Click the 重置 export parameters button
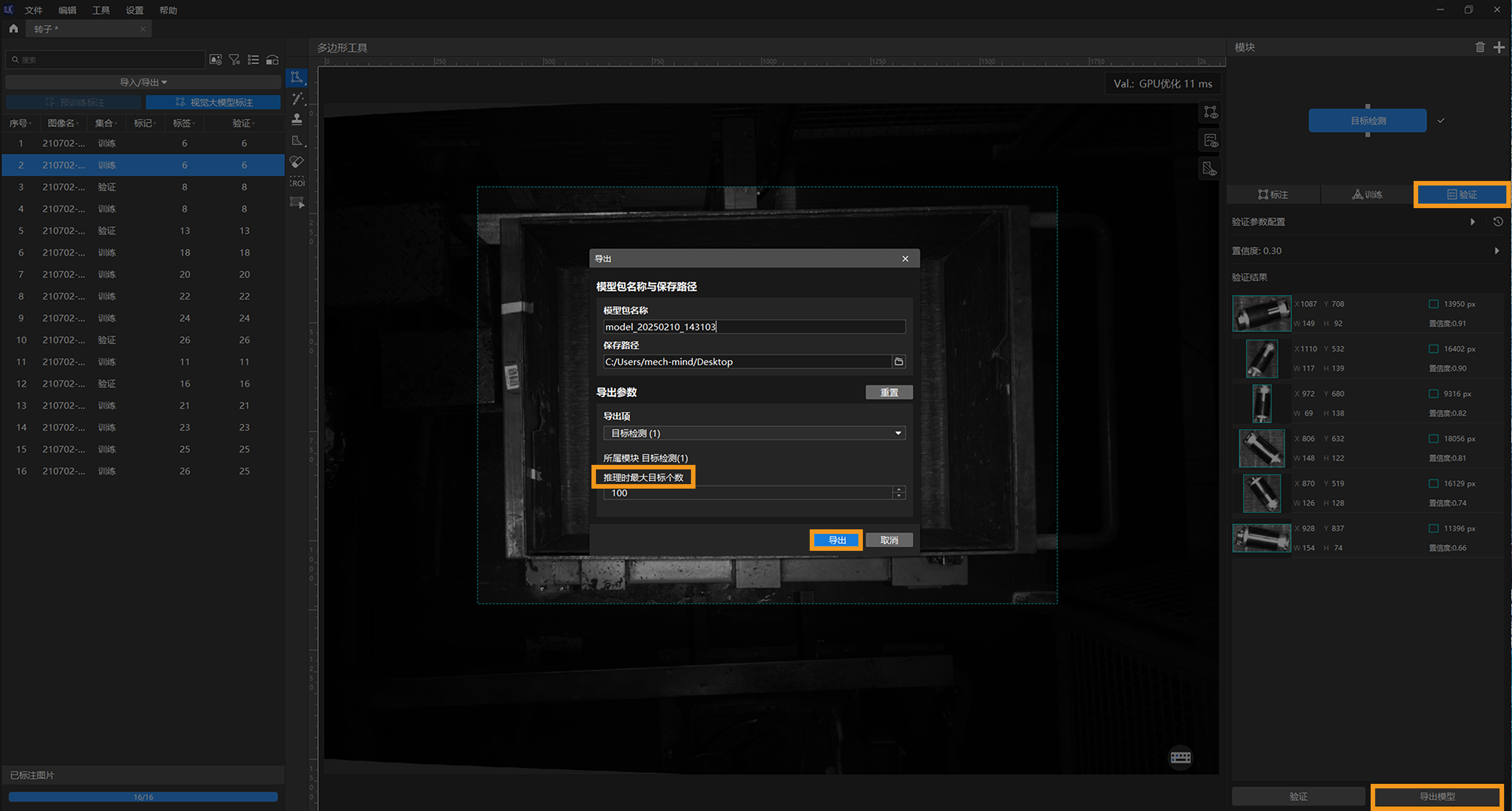The width and height of the screenshot is (1512, 811). pos(889,392)
